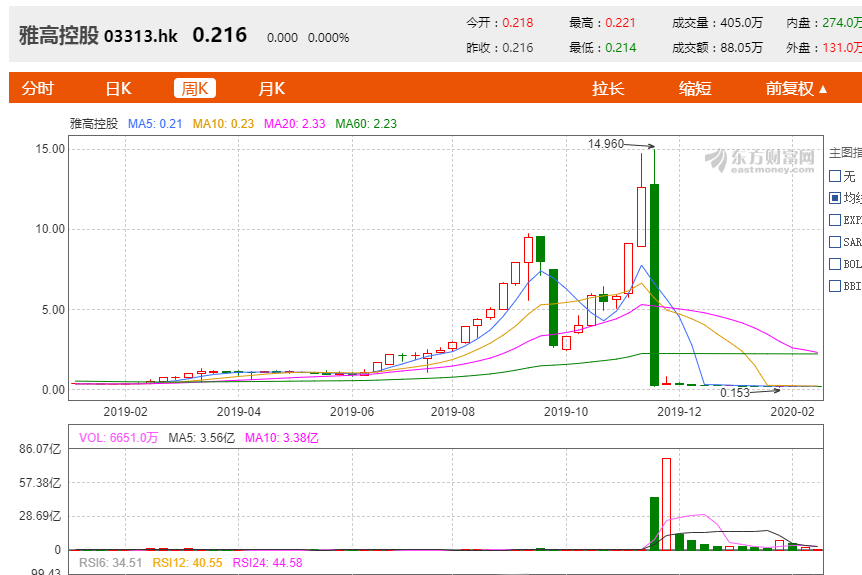
Task: Click the 昨收 value 0.216
Action: (518, 48)
